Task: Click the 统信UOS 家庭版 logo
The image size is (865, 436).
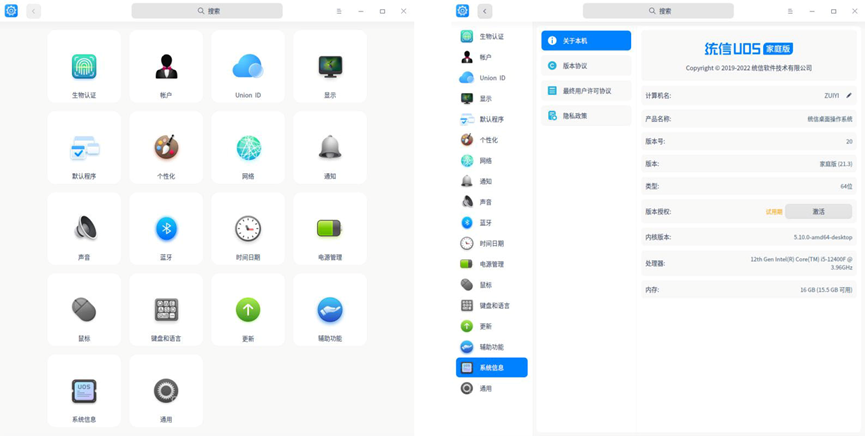Action: click(749, 49)
